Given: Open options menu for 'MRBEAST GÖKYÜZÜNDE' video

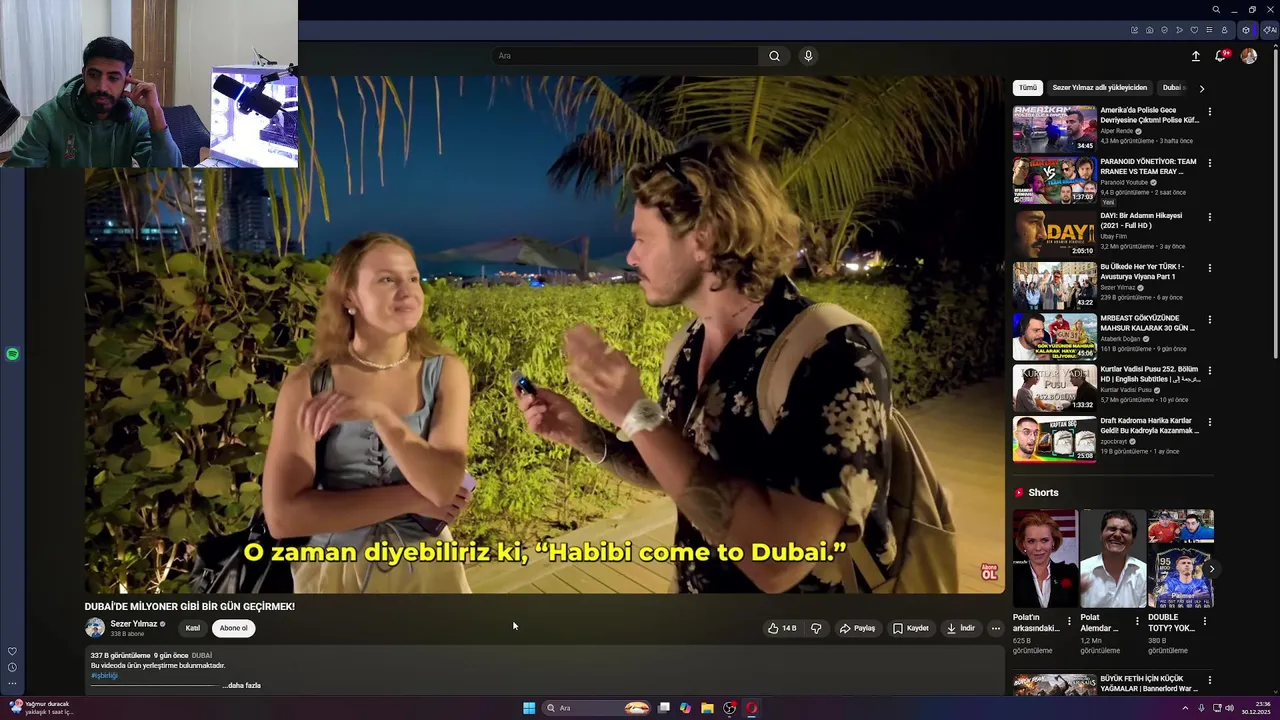Looking at the screenshot, I should pos(1209,320).
